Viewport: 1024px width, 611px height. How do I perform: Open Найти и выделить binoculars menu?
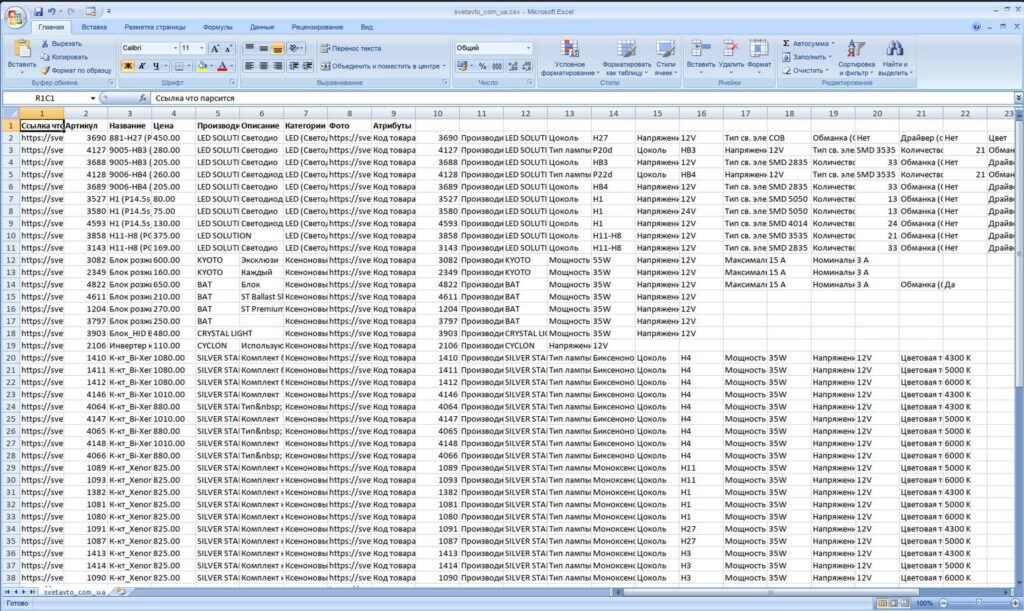tap(895, 57)
